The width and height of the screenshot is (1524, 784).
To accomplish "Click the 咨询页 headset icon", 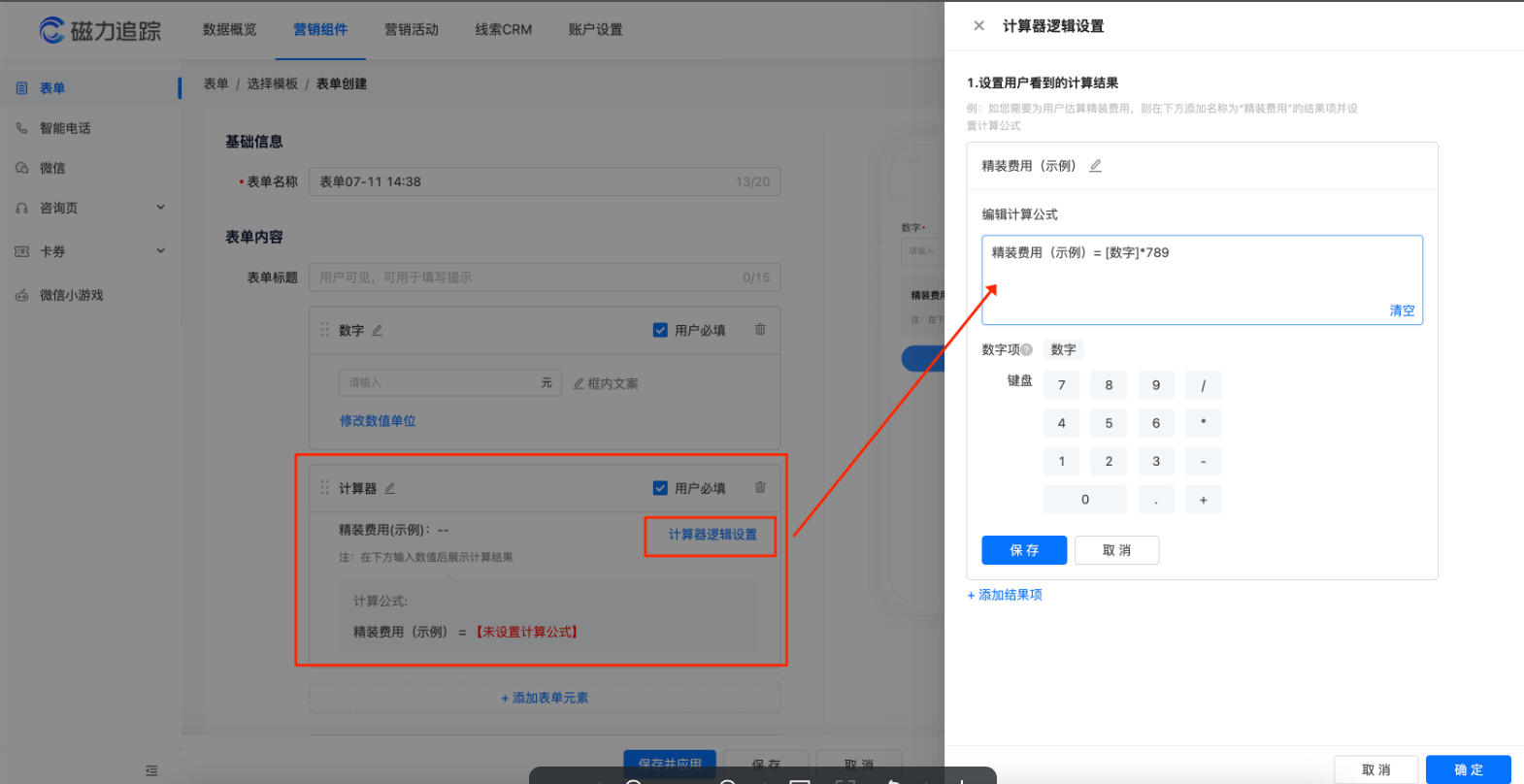I will coord(21,208).
